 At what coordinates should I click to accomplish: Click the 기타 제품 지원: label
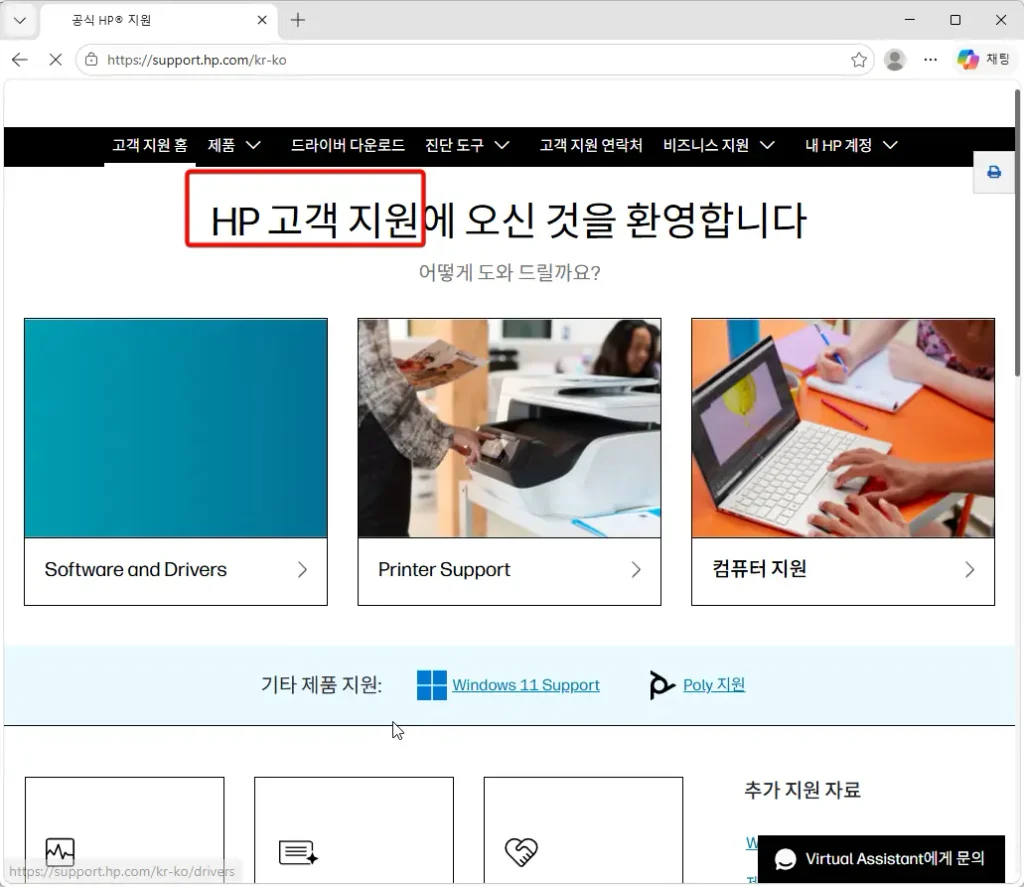(x=321, y=685)
